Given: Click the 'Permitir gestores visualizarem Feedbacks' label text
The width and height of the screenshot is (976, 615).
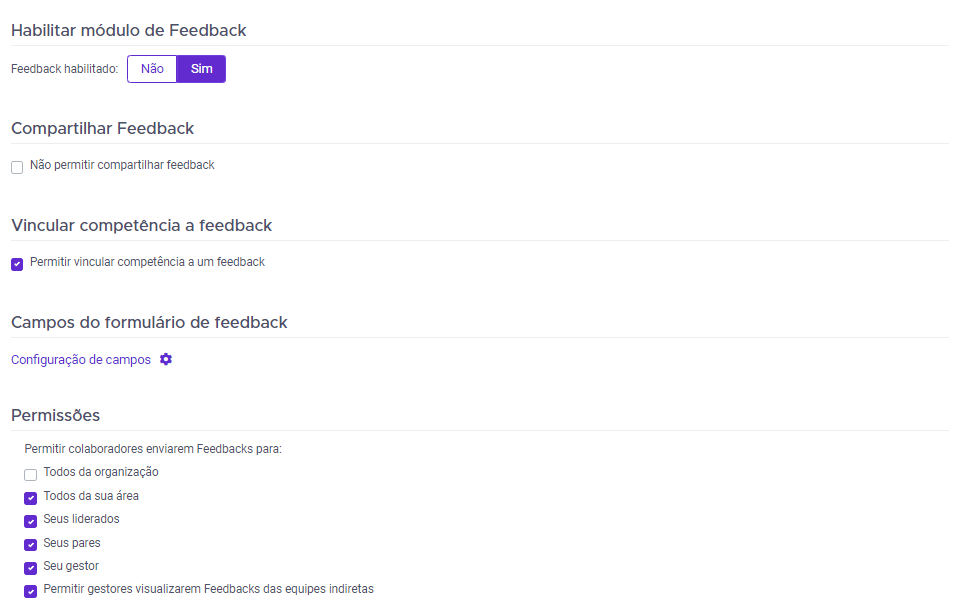Looking at the screenshot, I should pos(208,589).
